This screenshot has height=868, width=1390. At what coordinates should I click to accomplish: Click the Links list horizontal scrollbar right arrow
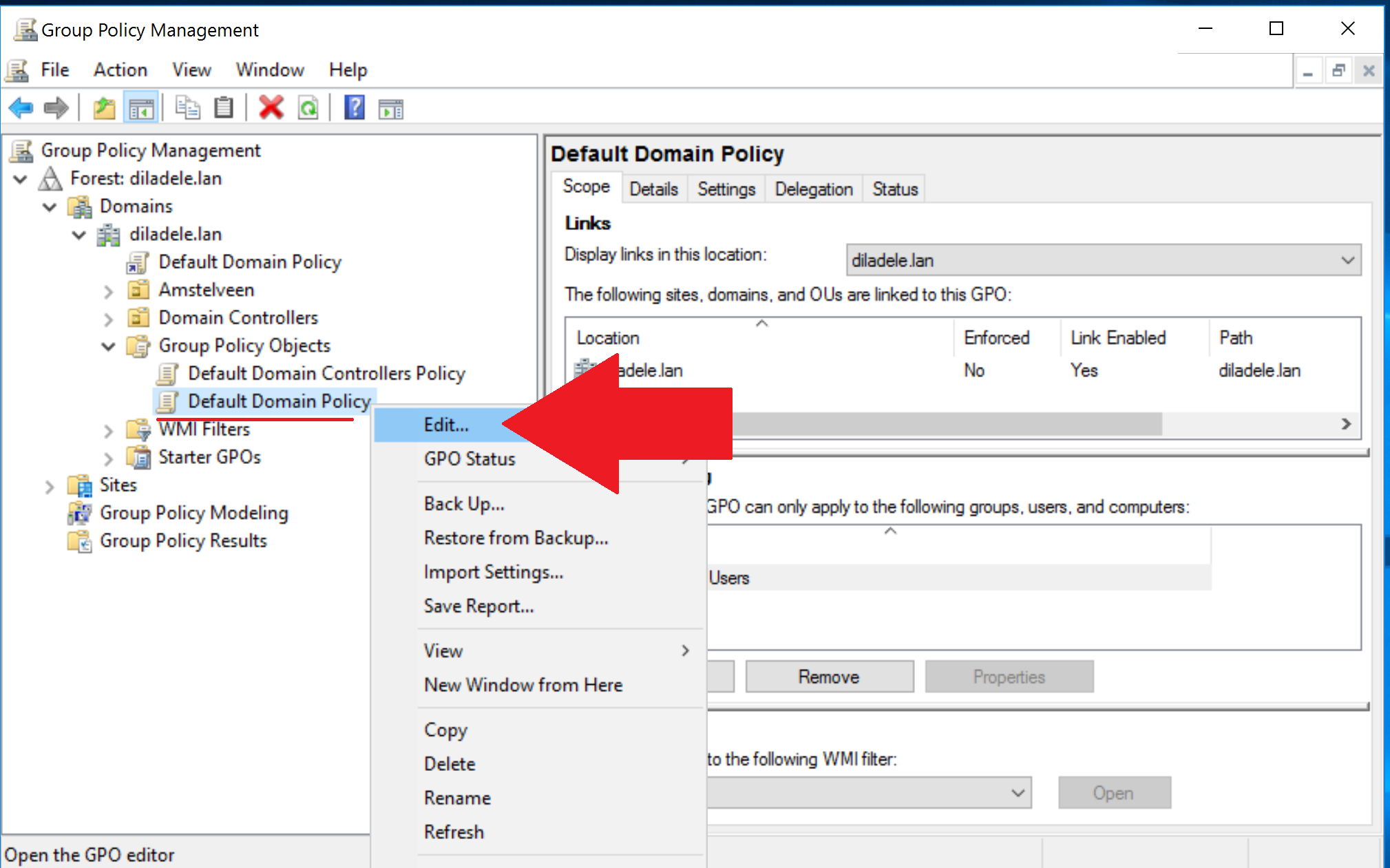(1345, 425)
